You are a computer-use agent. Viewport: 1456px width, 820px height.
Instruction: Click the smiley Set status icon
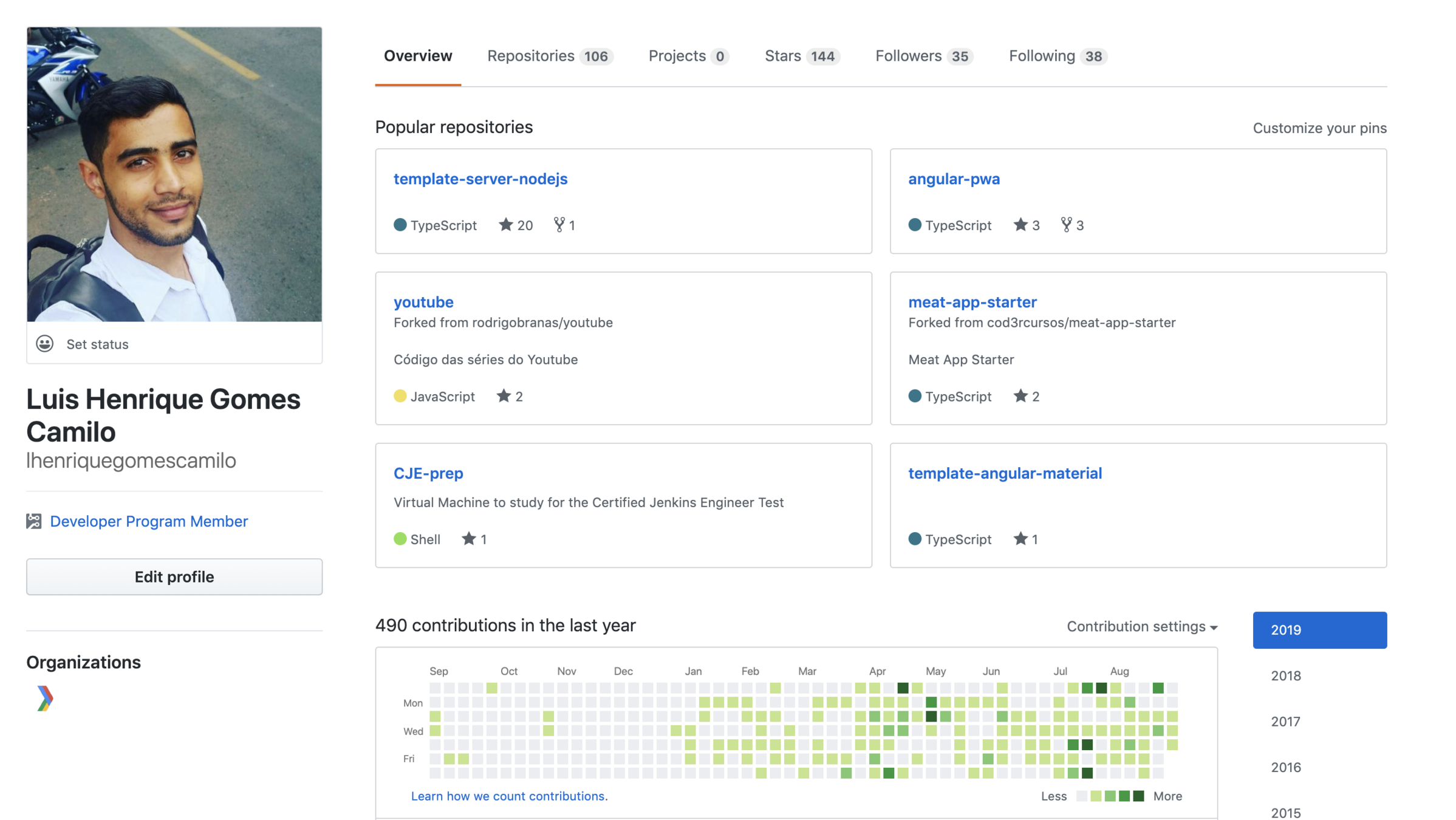[x=44, y=344]
